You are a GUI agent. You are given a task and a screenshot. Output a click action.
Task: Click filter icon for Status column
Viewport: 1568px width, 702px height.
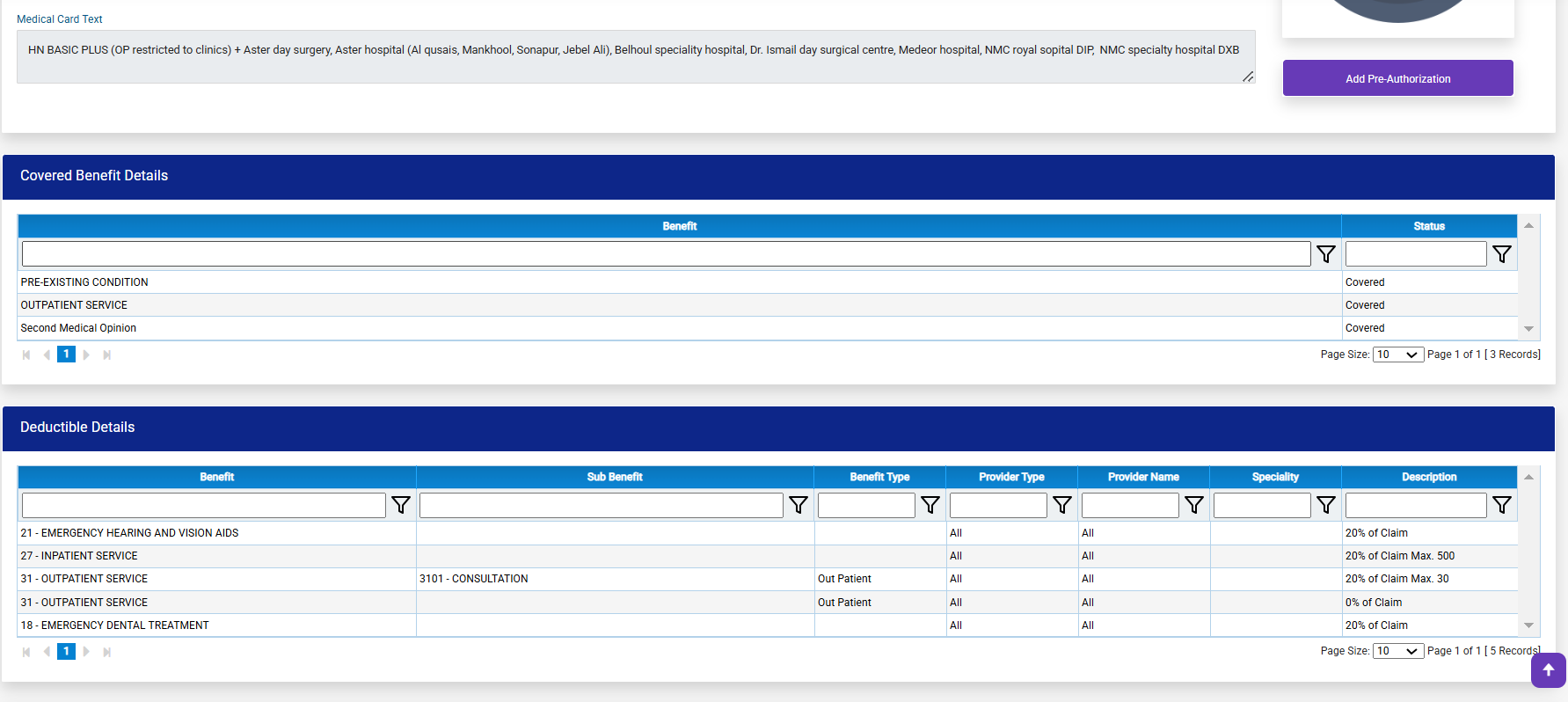pyautogui.click(x=1501, y=254)
